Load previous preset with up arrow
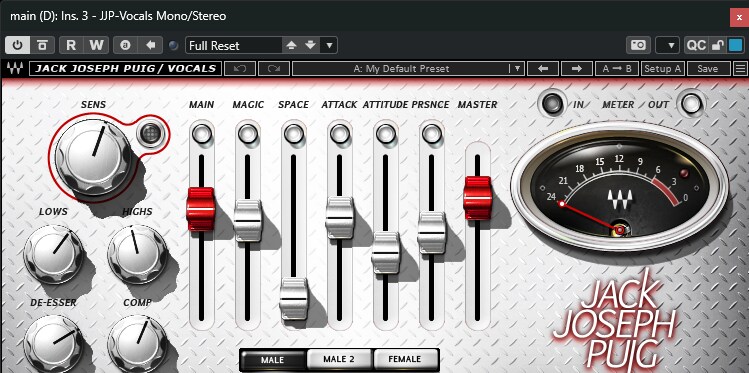749x373 pixels. tap(291, 45)
